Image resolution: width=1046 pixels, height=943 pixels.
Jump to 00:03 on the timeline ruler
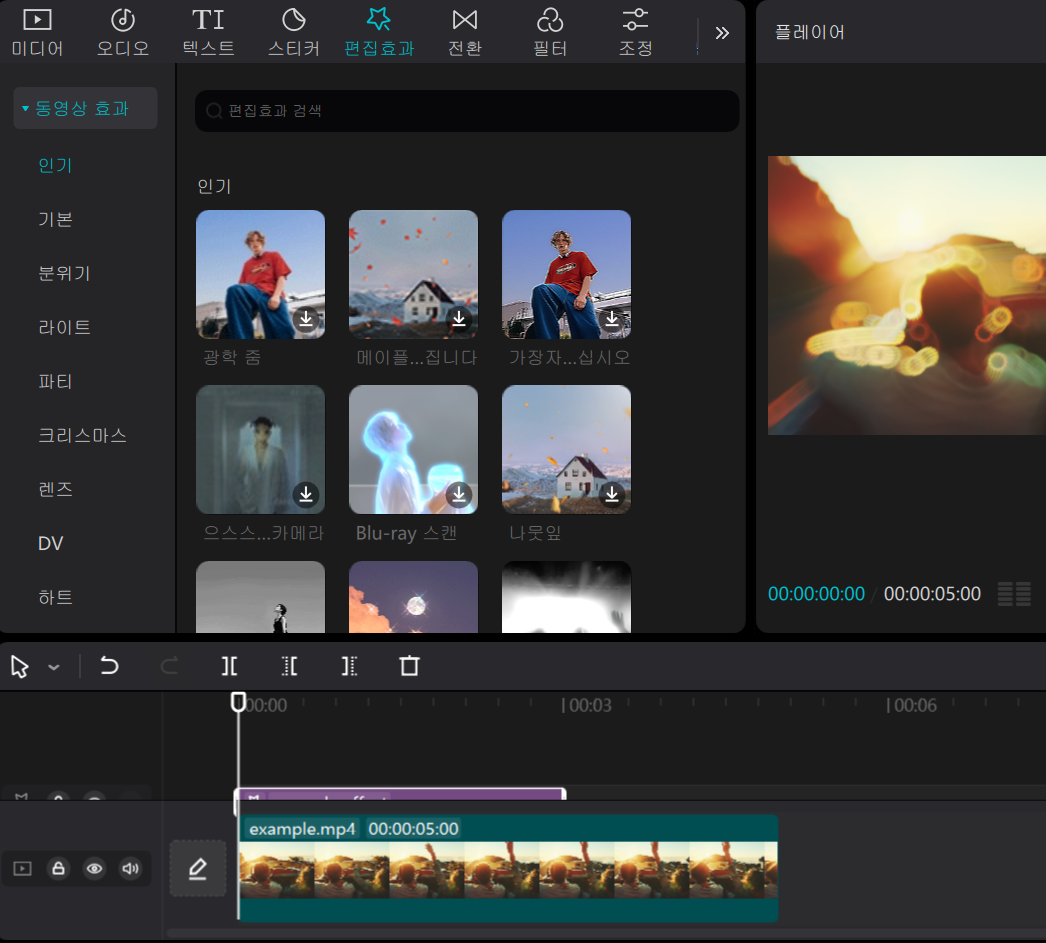point(587,705)
